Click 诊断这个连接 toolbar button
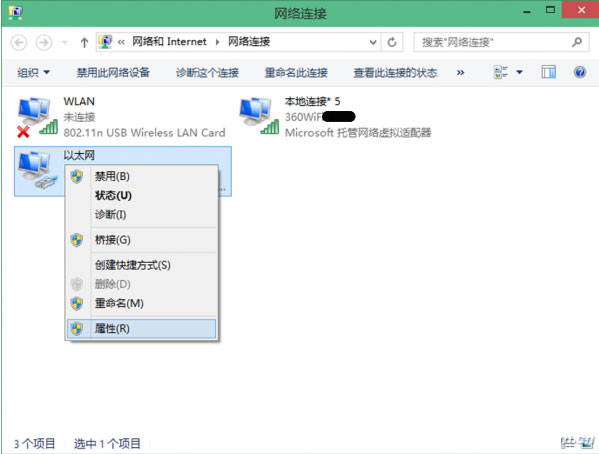The width and height of the screenshot is (599, 454). click(207, 72)
